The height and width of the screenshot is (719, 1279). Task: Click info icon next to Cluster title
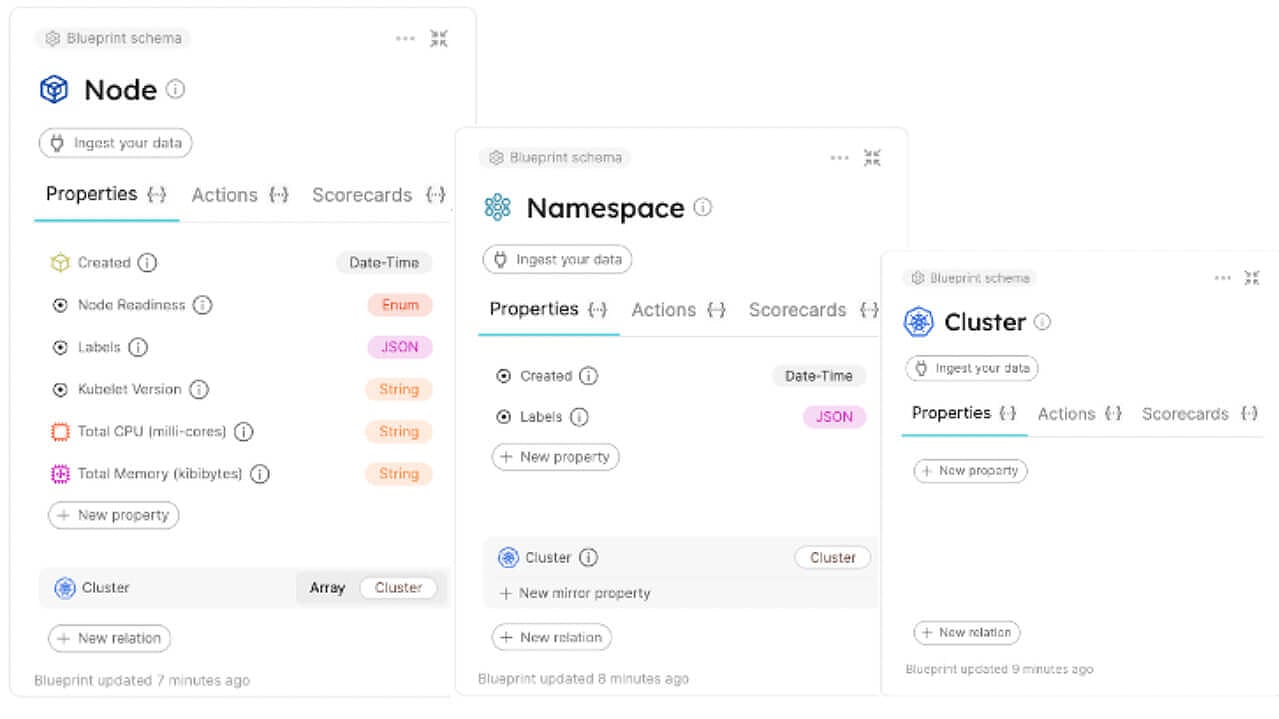pyautogui.click(x=1042, y=322)
